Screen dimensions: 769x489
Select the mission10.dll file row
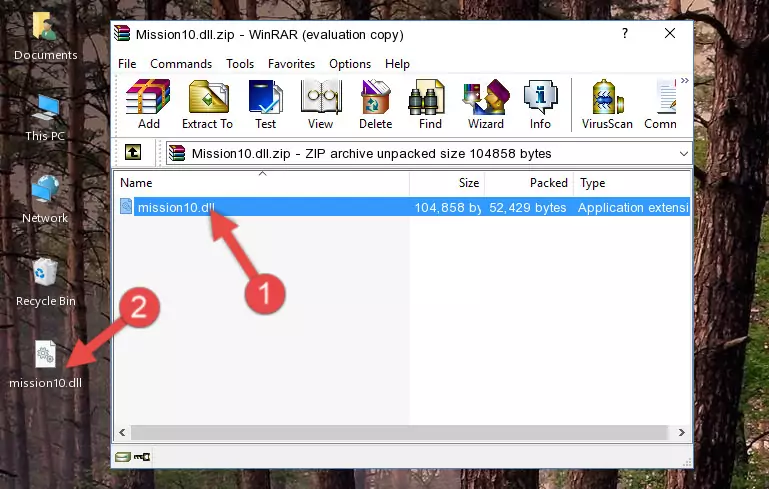[x=404, y=207]
